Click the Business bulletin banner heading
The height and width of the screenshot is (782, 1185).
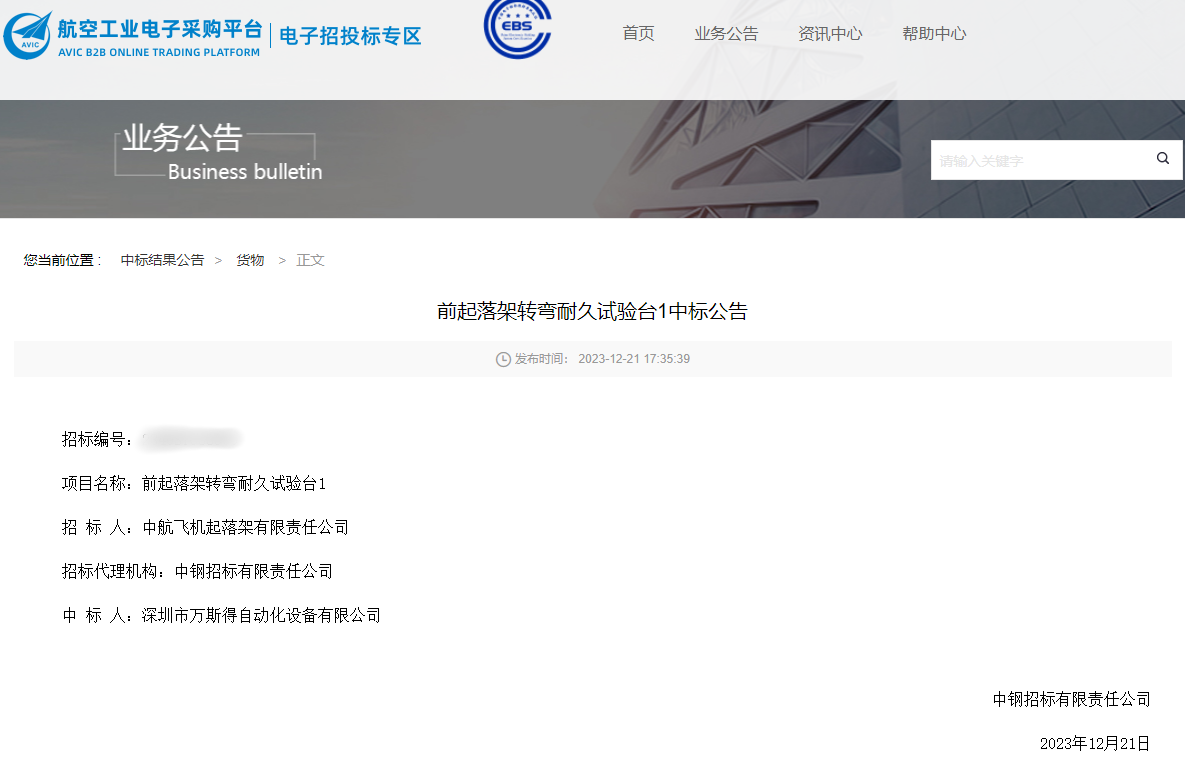click(245, 172)
